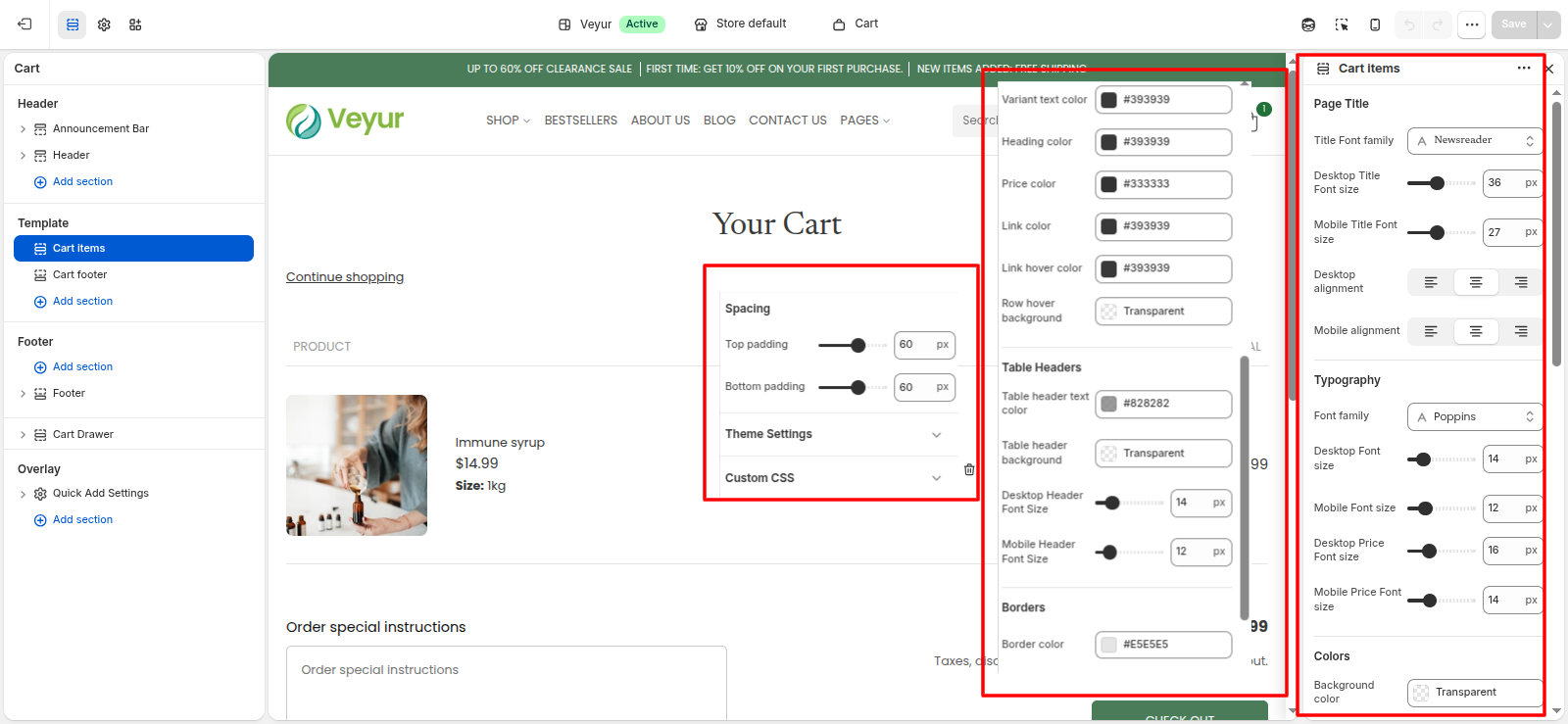The height and width of the screenshot is (724, 1568).
Task: Set desktop alignment to center
Action: click(1476, 282)
